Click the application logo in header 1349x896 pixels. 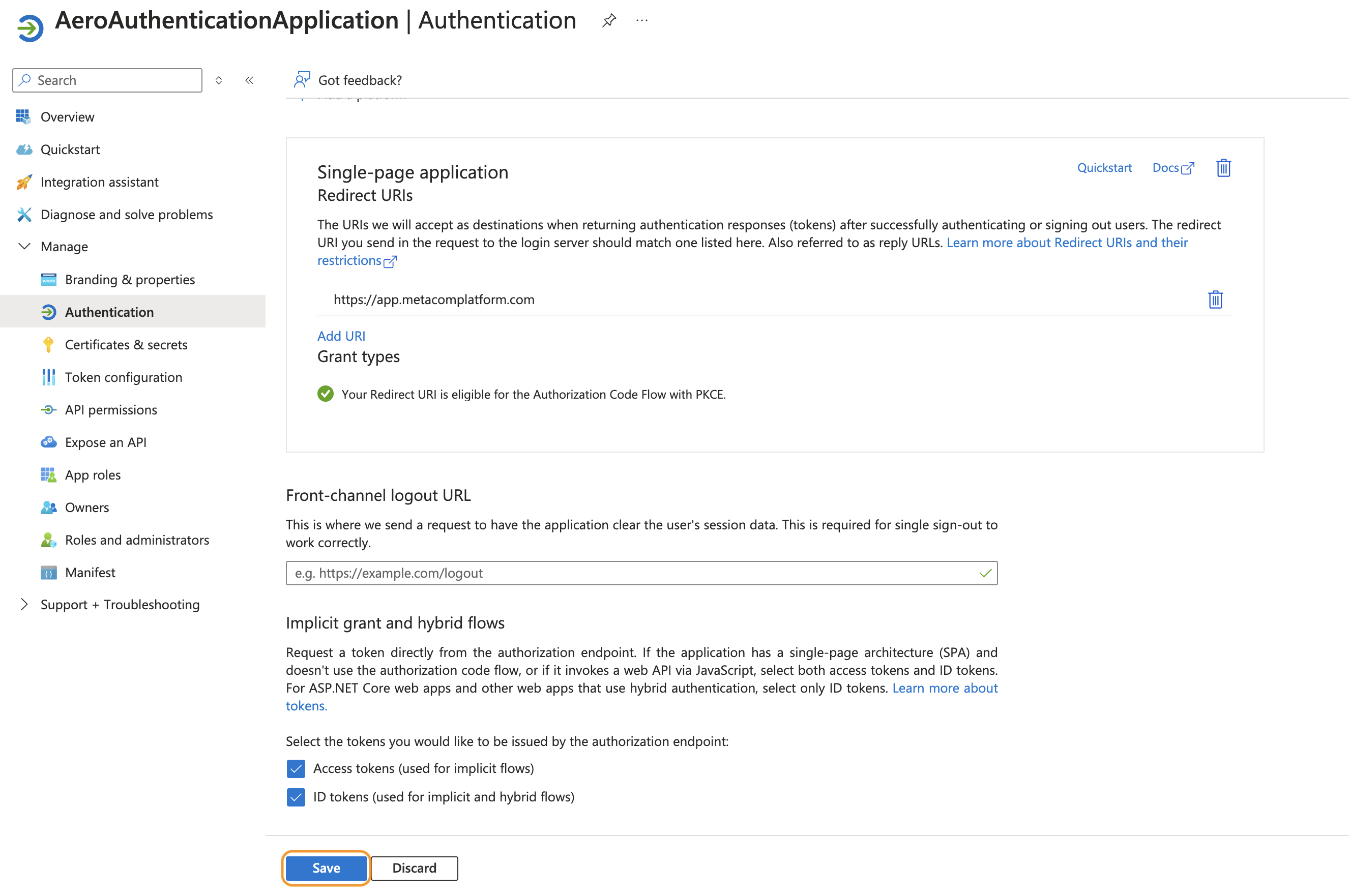pyautogui.click(x=30, y=28)
